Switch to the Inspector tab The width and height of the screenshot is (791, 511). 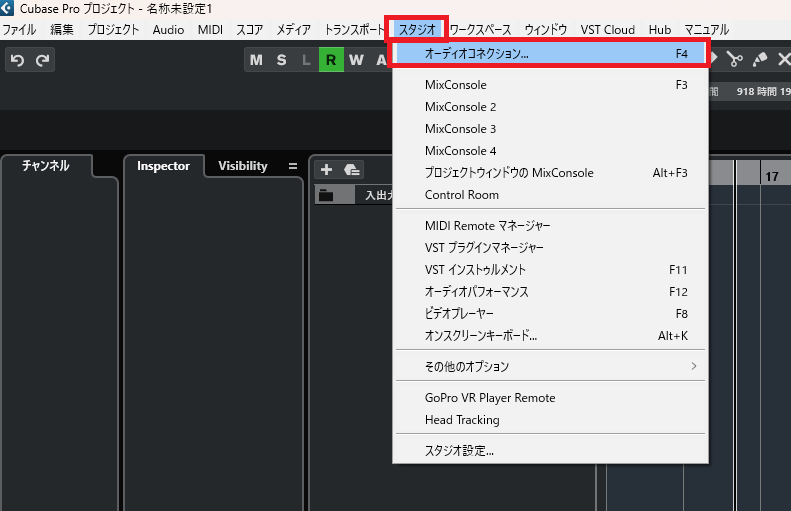pyautogui.click(x=163, y=166)
